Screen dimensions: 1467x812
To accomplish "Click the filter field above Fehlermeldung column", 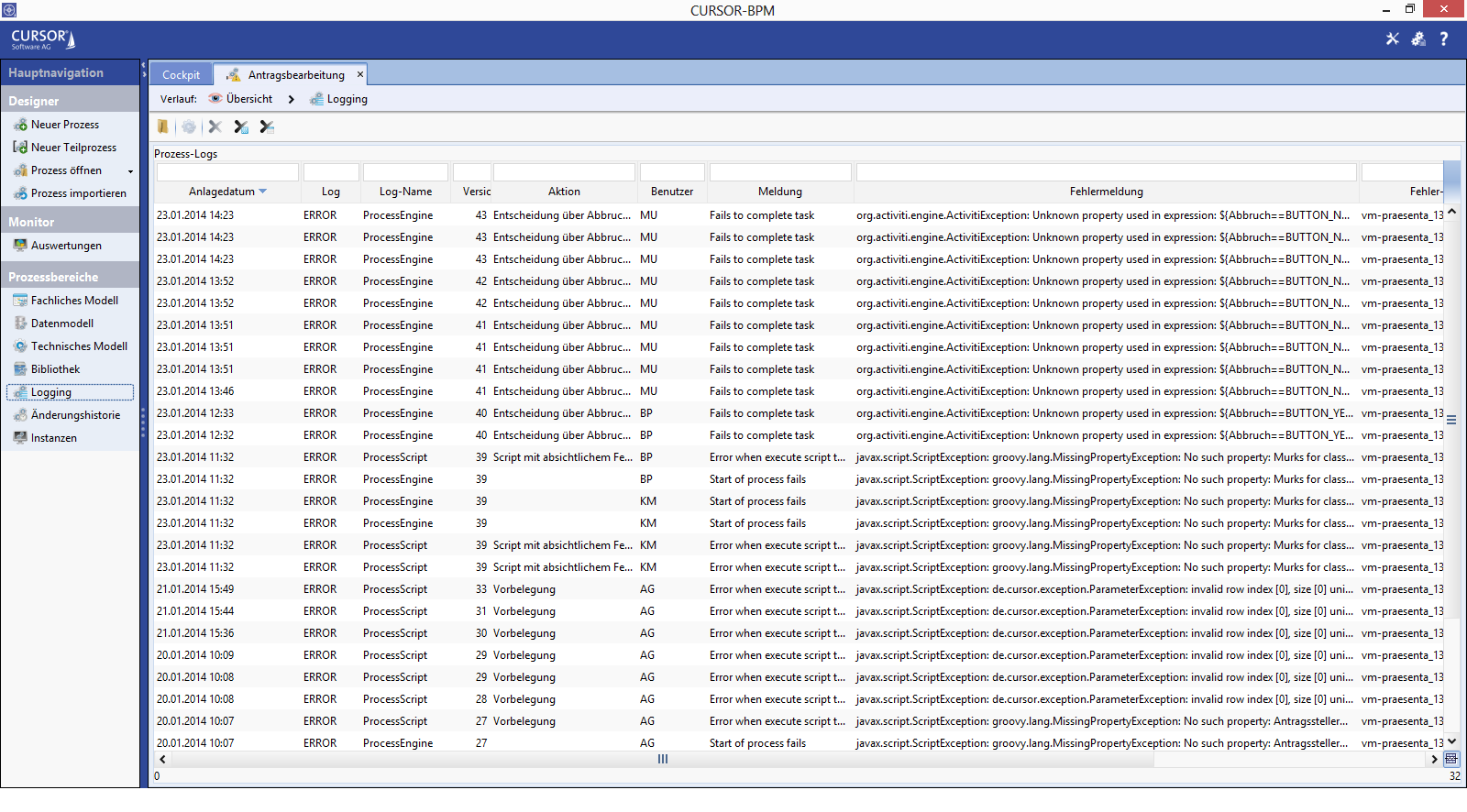I will [1106, 172].
